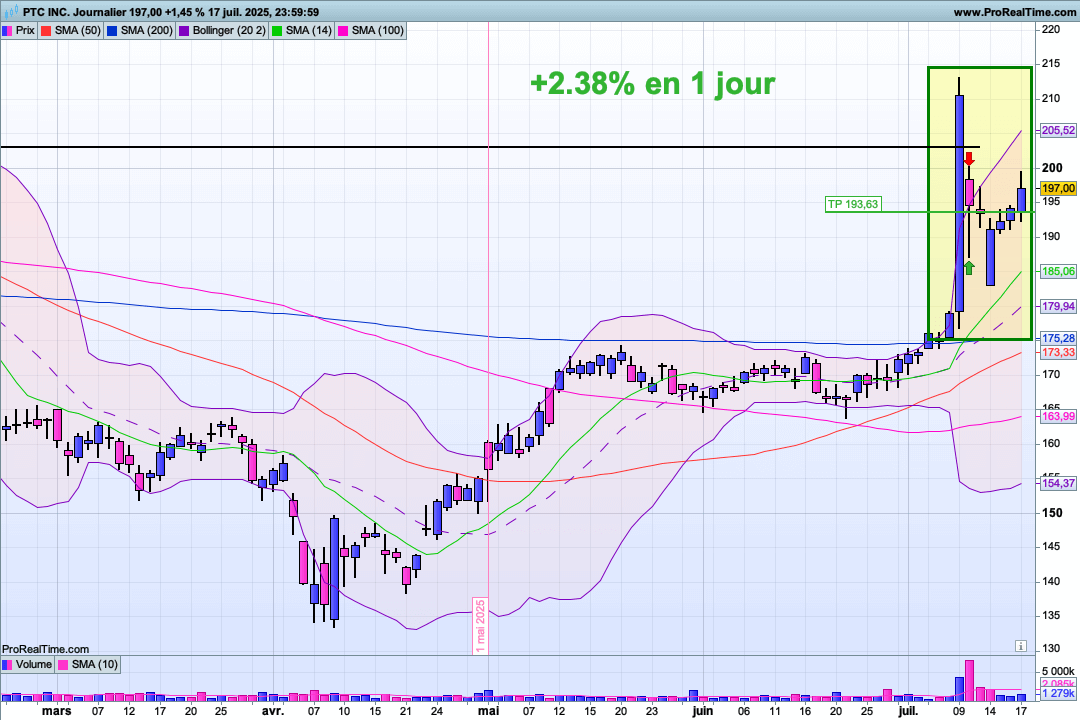Screen dimensions: 1080x720
Task: Select the TP 193,63 take-profit label
Action: tap(853, 204)
